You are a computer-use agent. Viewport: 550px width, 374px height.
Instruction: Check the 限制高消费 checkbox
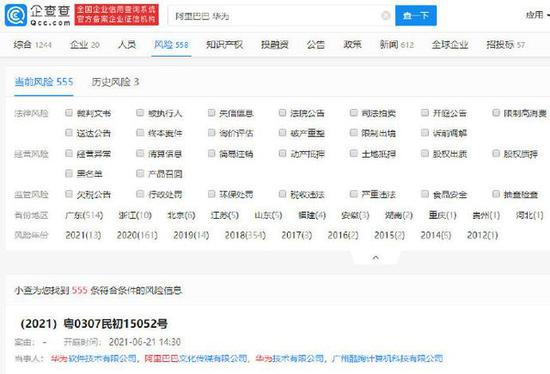496,113
